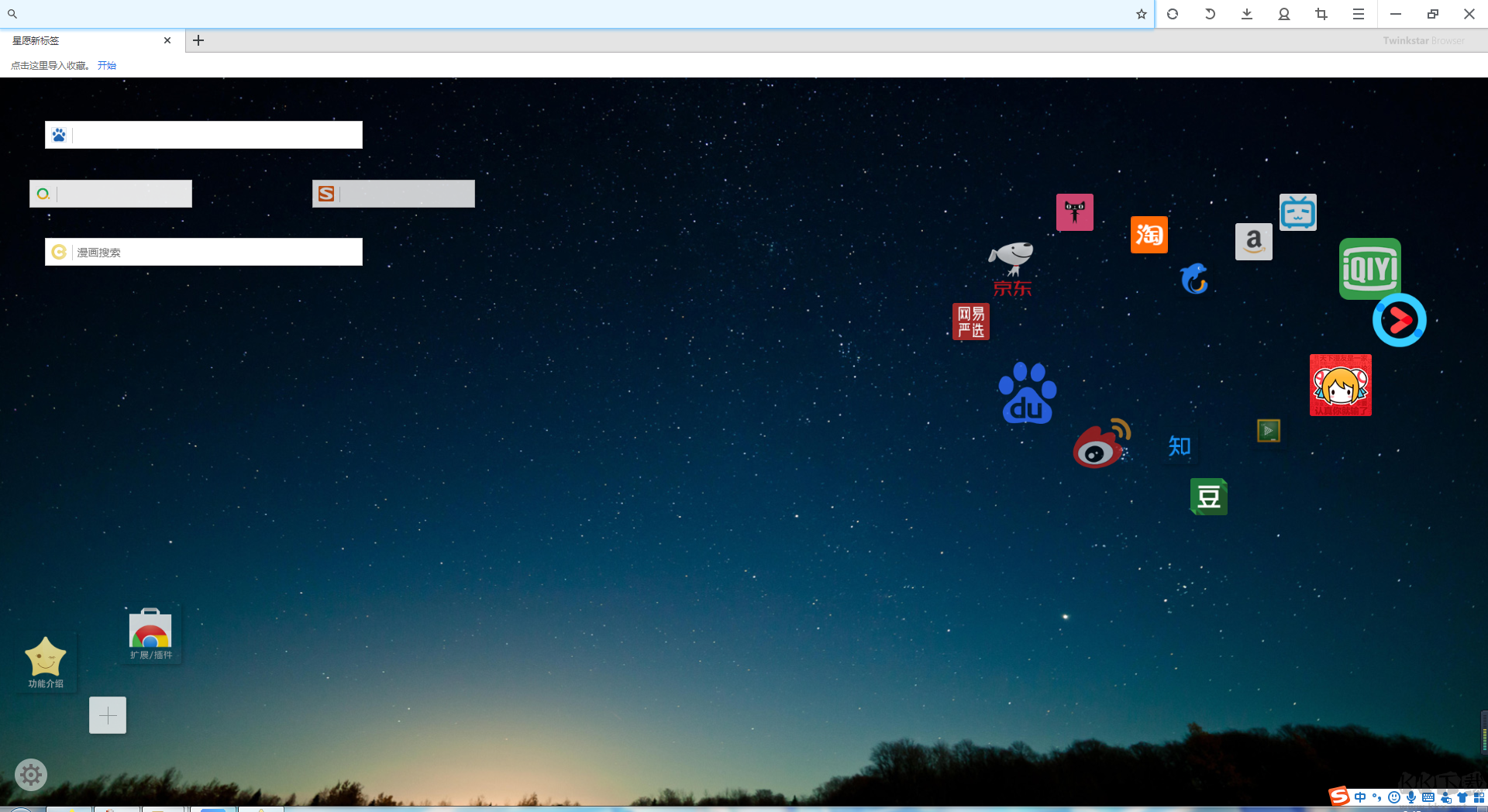
Task: Open the hamburger main menu
Action: [x=1359, y=14]
